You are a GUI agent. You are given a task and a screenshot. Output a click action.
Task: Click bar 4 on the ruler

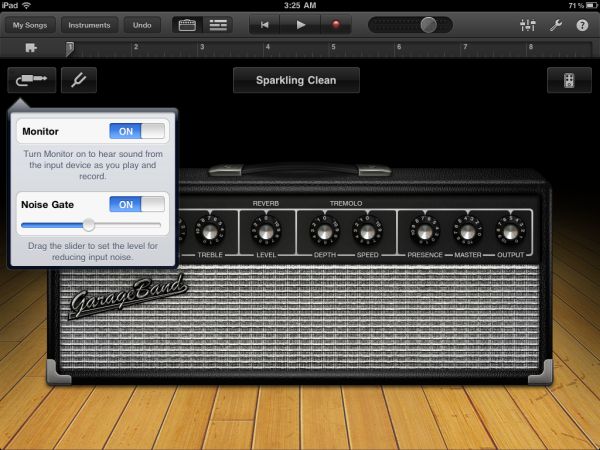click(267, 47)
